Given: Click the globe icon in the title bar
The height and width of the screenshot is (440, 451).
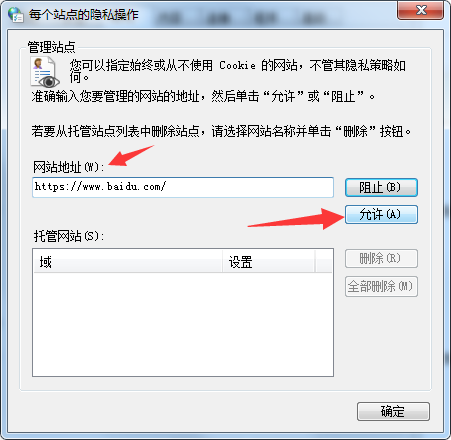Looking at the screenshot, I should [15, 15].
